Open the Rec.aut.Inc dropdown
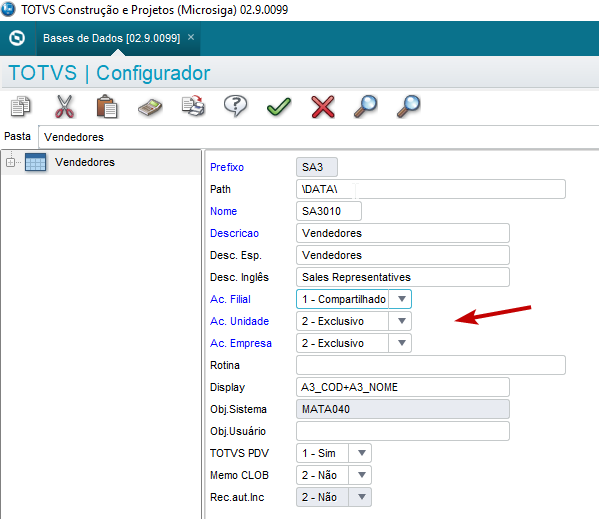The height and width of the screenshot is (519, 599). (x=362, y=497)
